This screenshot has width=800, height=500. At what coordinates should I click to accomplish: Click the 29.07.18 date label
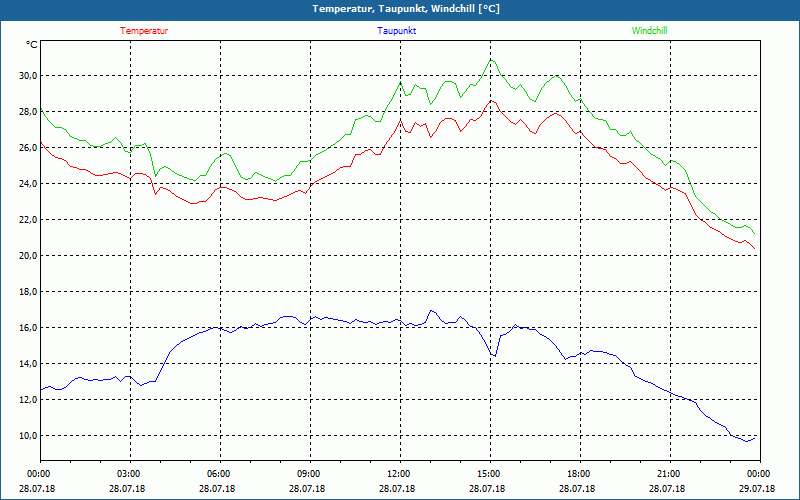(757, 489)
